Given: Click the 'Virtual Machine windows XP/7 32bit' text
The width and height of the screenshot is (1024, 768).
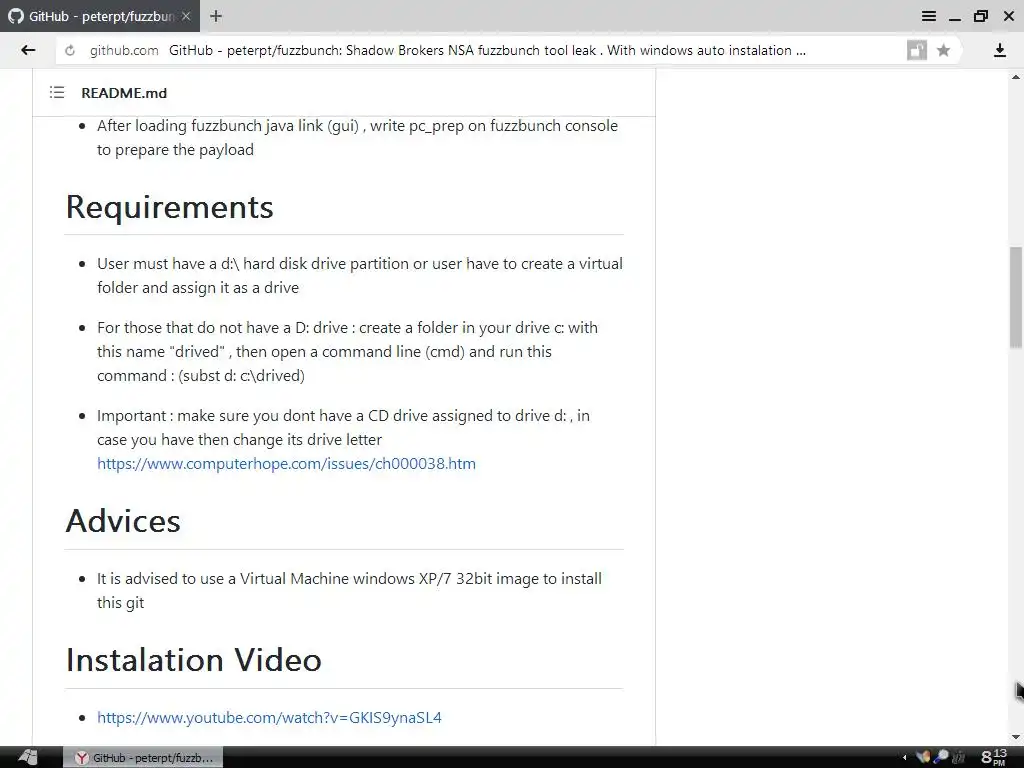Looking at the screenshot, I should click(366, 579).
